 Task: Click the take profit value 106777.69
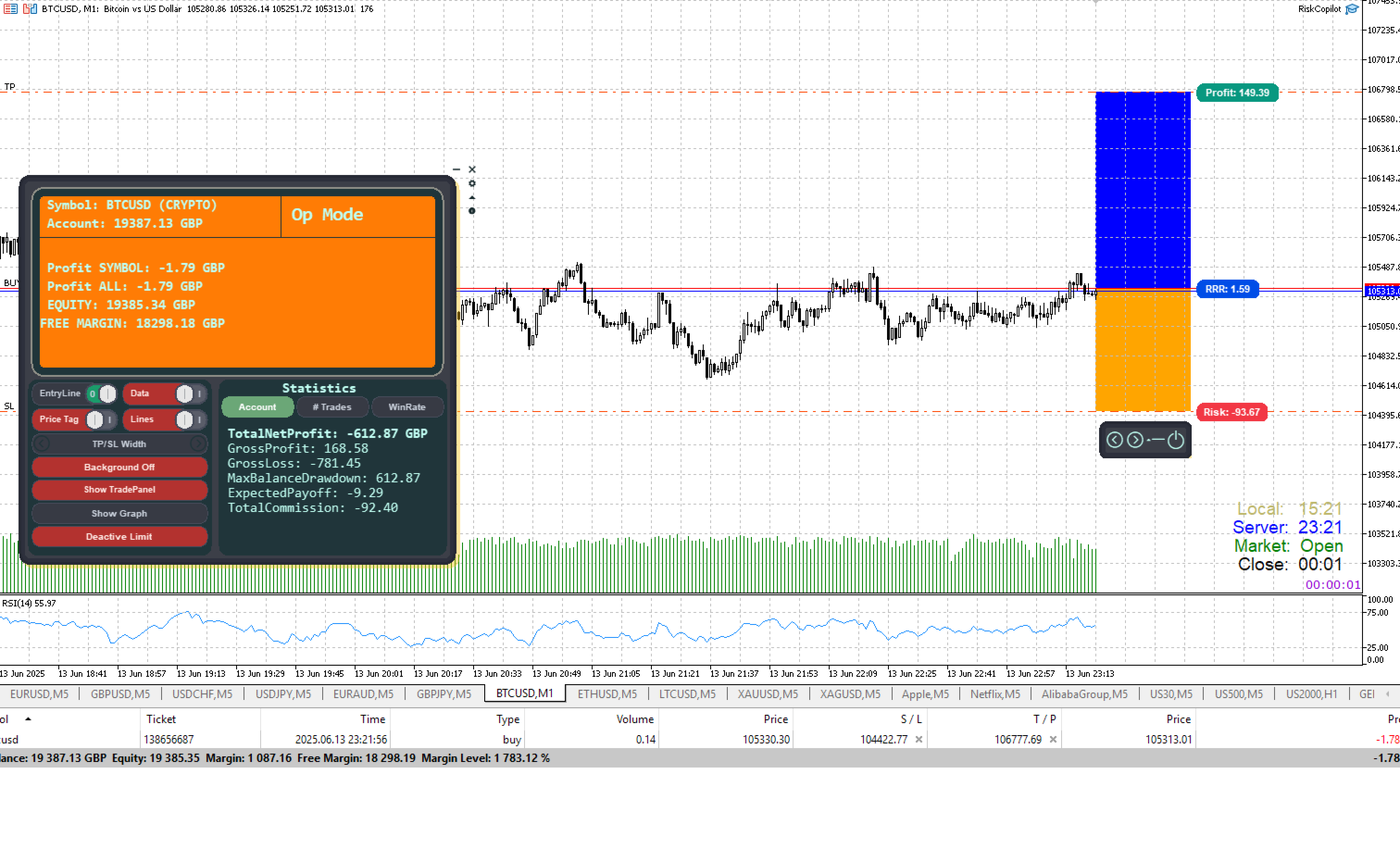point(1018,740)
